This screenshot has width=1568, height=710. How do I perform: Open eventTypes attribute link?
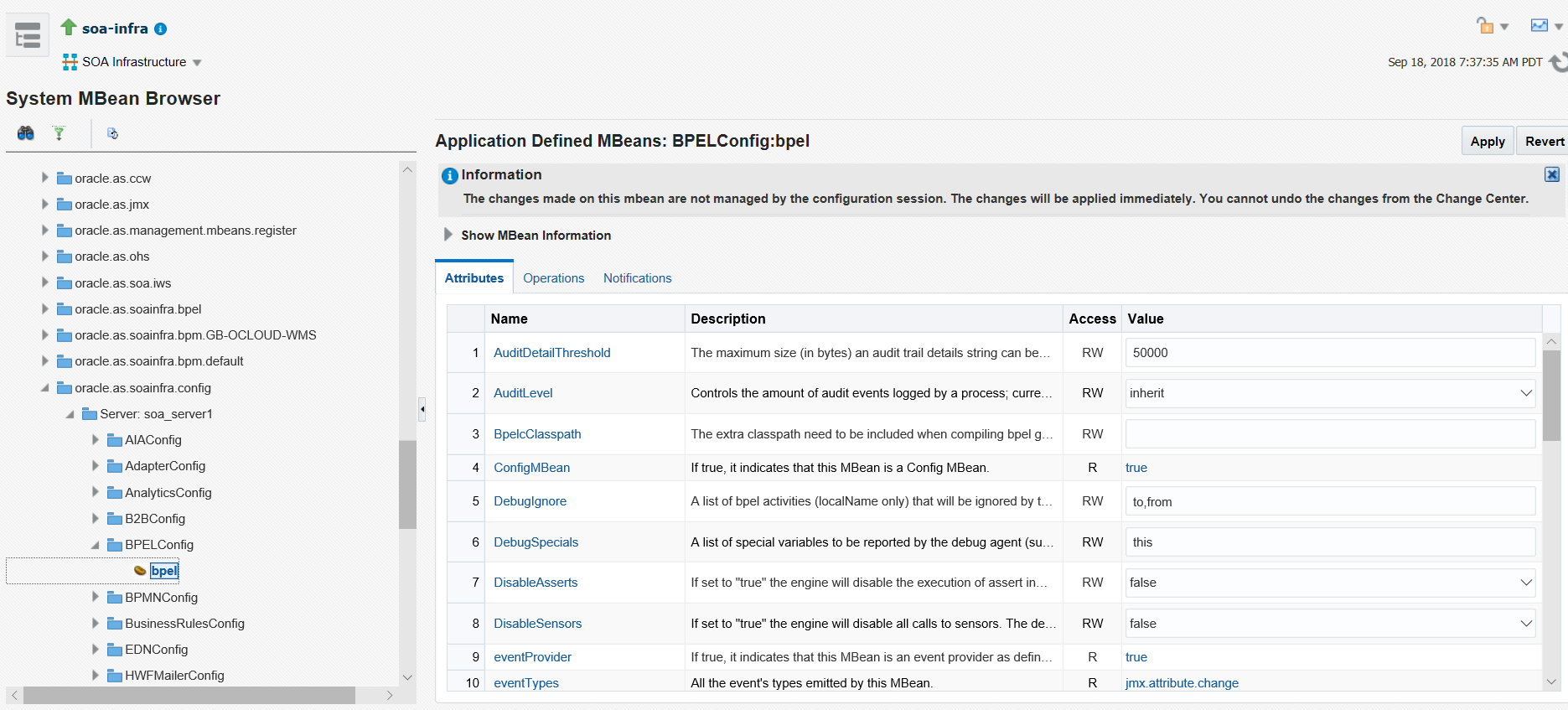point(526,683)
